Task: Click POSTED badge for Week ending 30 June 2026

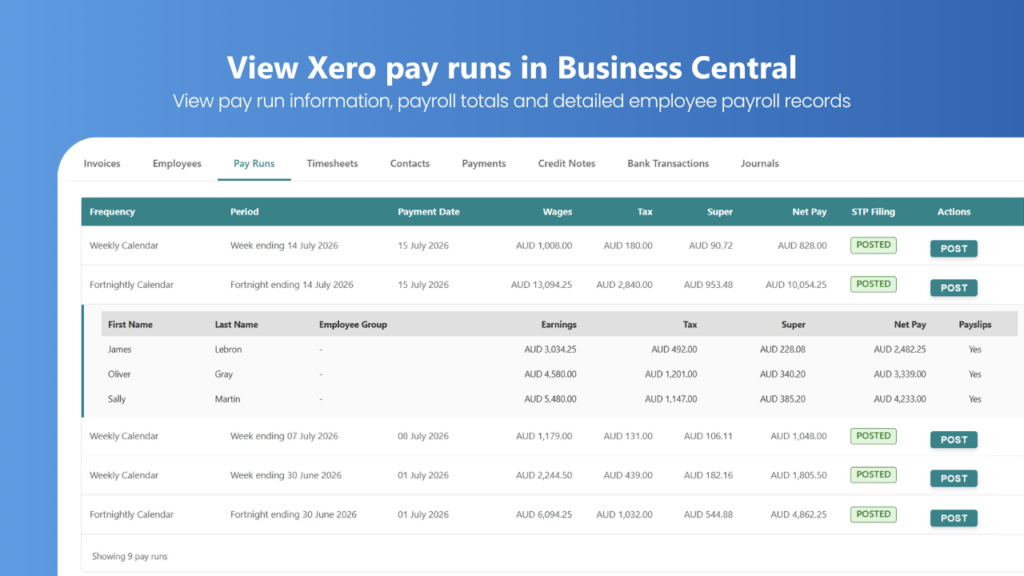Action: (x=873, y=475)
